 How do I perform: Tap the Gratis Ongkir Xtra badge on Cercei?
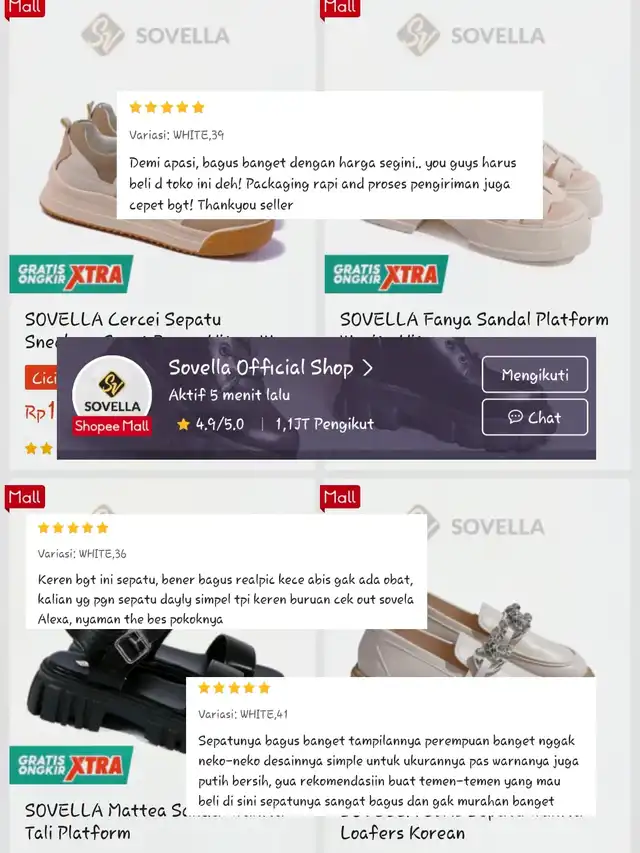point(71,274)
